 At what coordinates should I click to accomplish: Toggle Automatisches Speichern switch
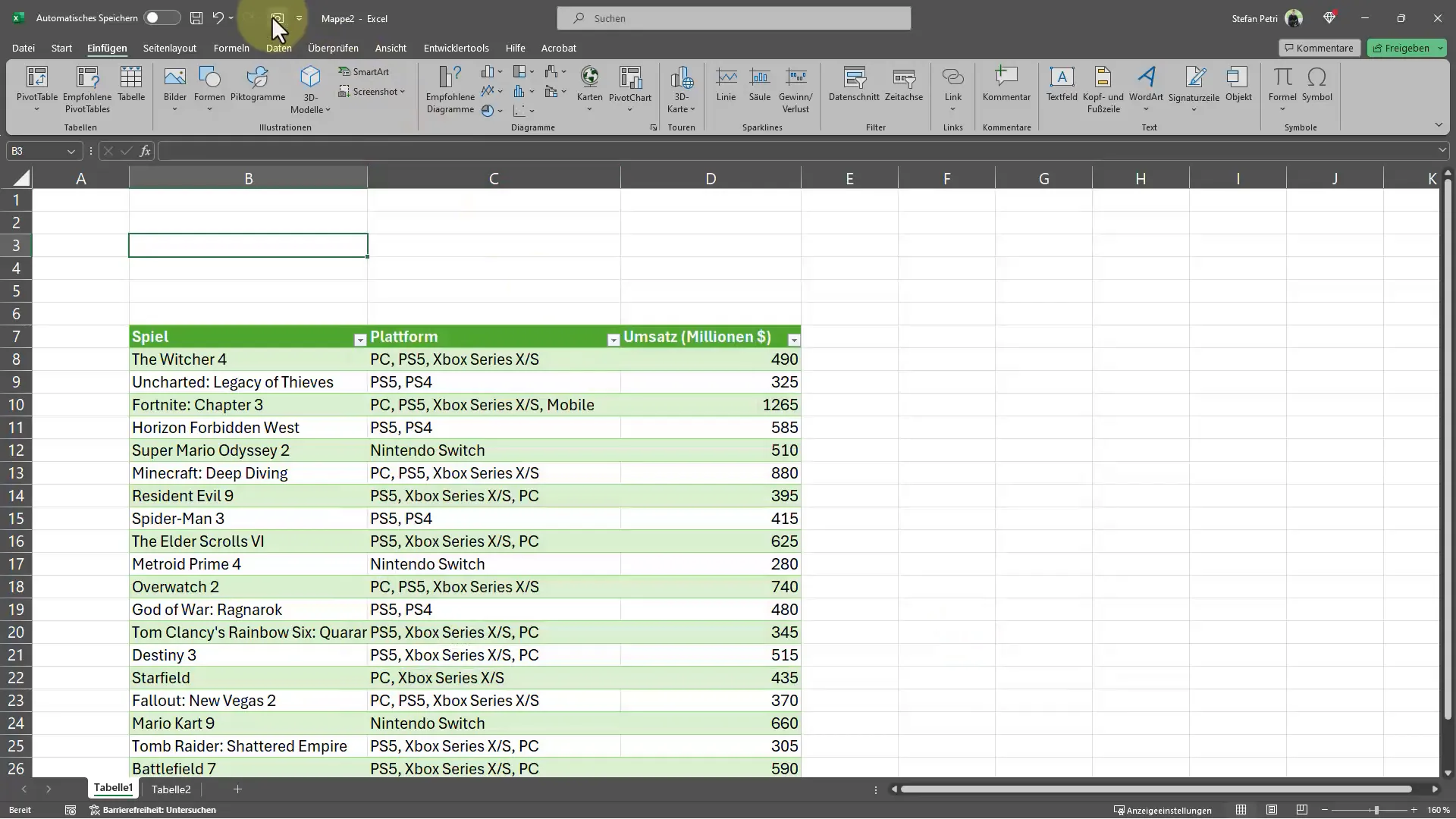162,18
